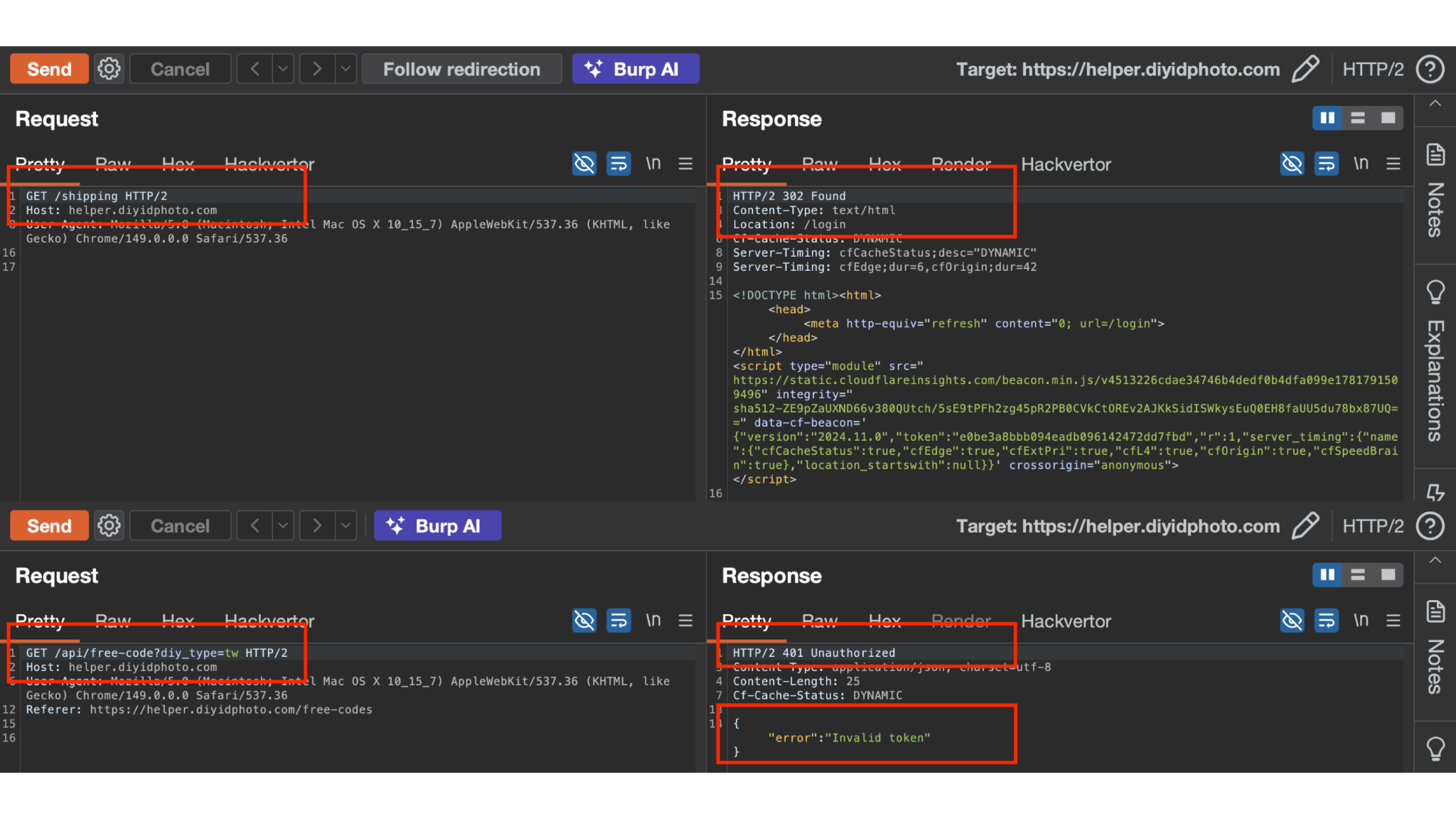
Task: Toggle non-printable characters in the 401 response editor
Action: pyautogui.click(x=1292, y=621)
